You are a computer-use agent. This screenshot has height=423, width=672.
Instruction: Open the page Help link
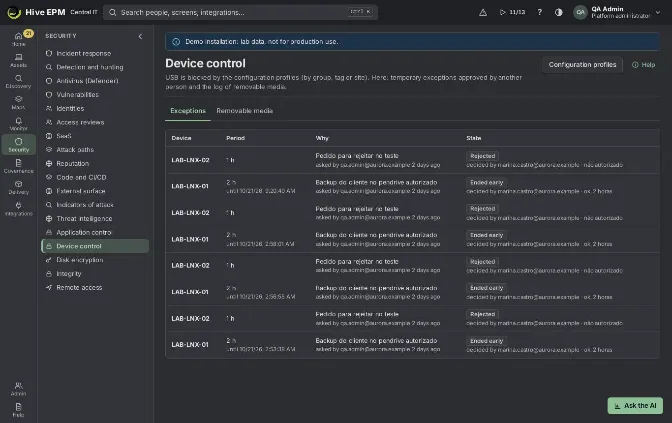coord(643,65)
